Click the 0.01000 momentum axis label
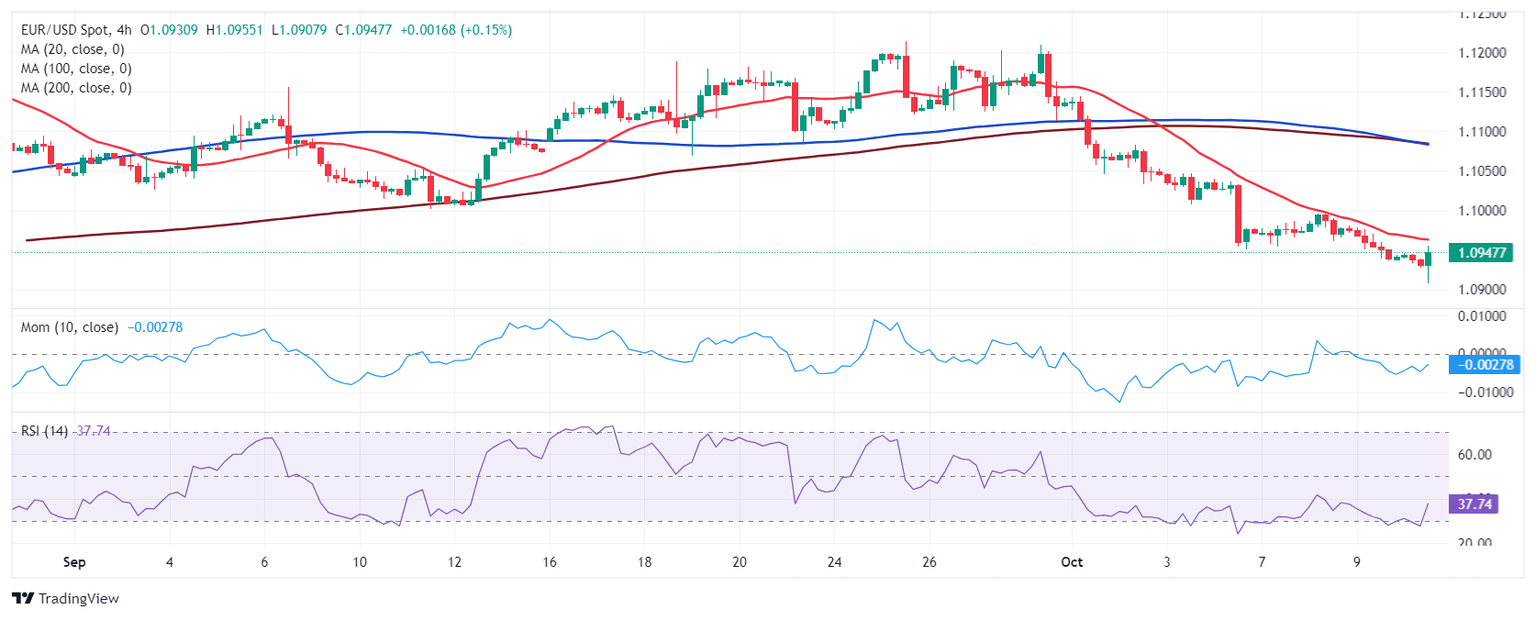Viewport: 1536px width, 618px height. pos(1482,316)
